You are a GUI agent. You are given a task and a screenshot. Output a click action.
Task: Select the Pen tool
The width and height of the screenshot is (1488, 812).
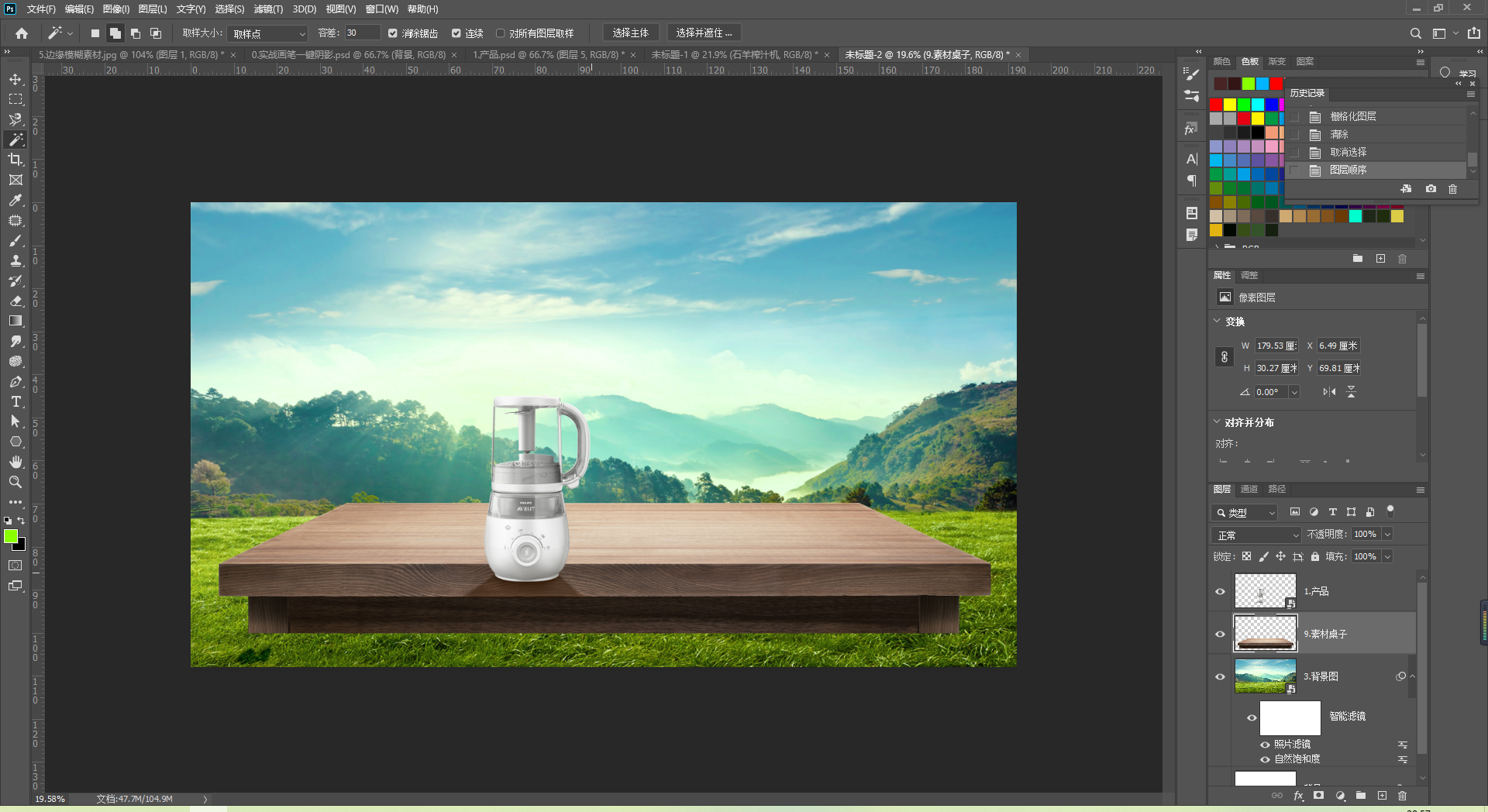[x=15, y=381]
